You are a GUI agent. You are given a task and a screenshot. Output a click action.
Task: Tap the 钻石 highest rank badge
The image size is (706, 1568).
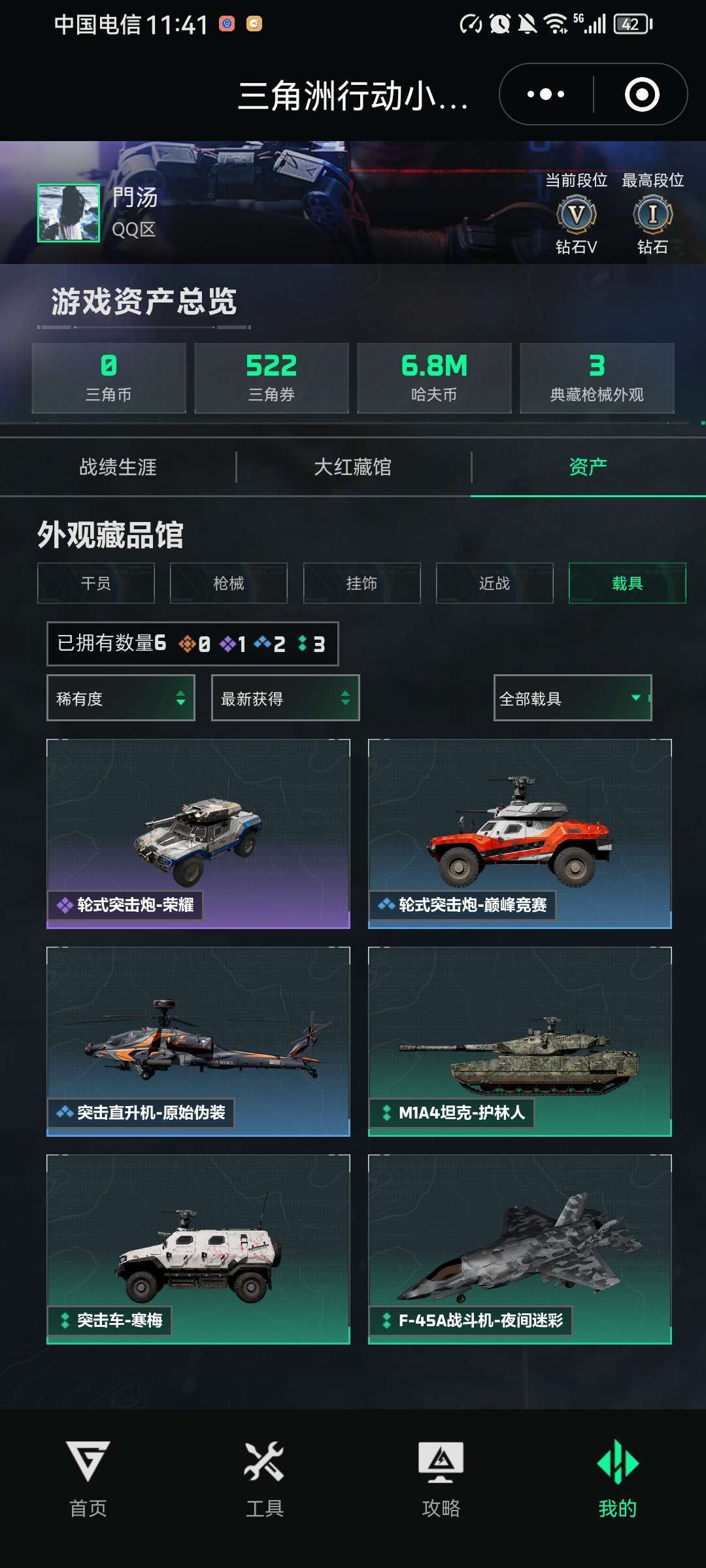[x=652, y=214]
